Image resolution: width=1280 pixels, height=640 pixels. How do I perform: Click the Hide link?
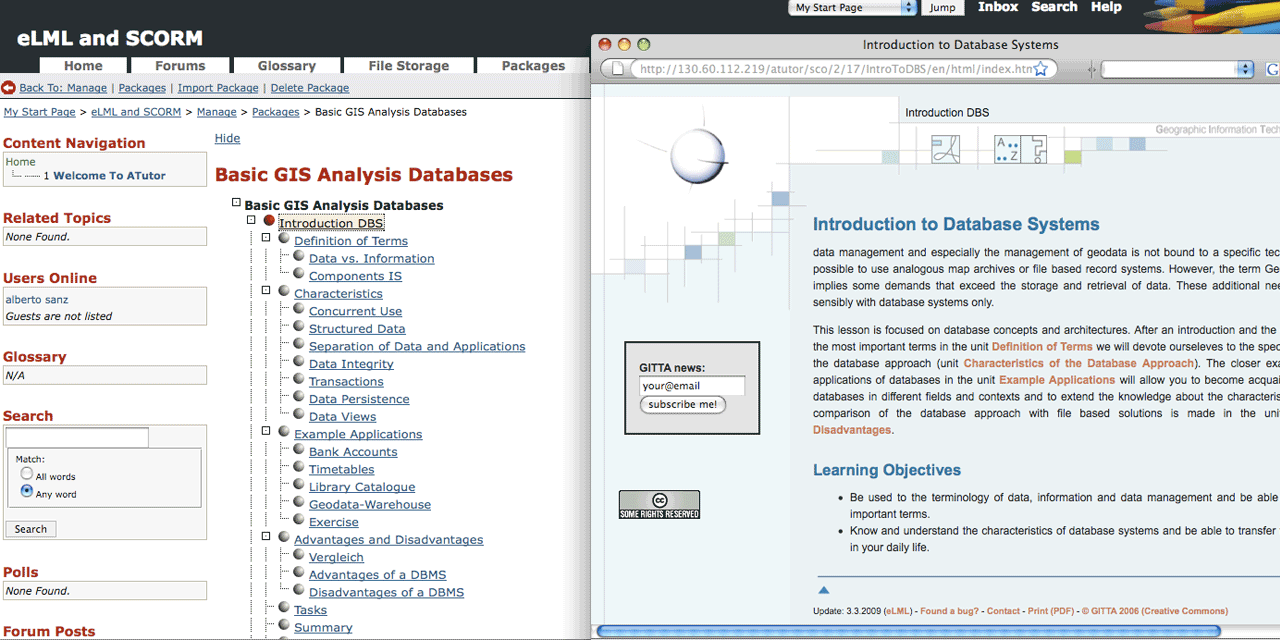[x=227, y=139]
